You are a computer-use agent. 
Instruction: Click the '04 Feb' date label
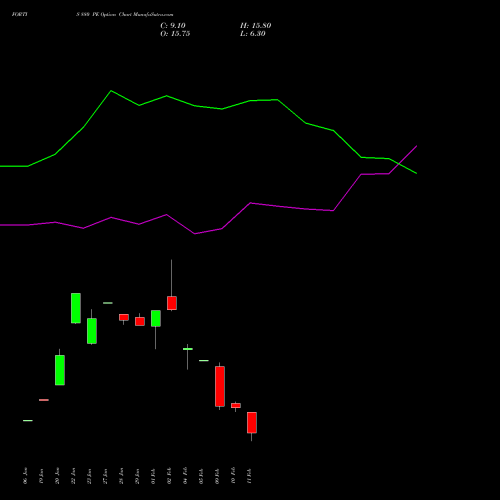coord(185,476)
